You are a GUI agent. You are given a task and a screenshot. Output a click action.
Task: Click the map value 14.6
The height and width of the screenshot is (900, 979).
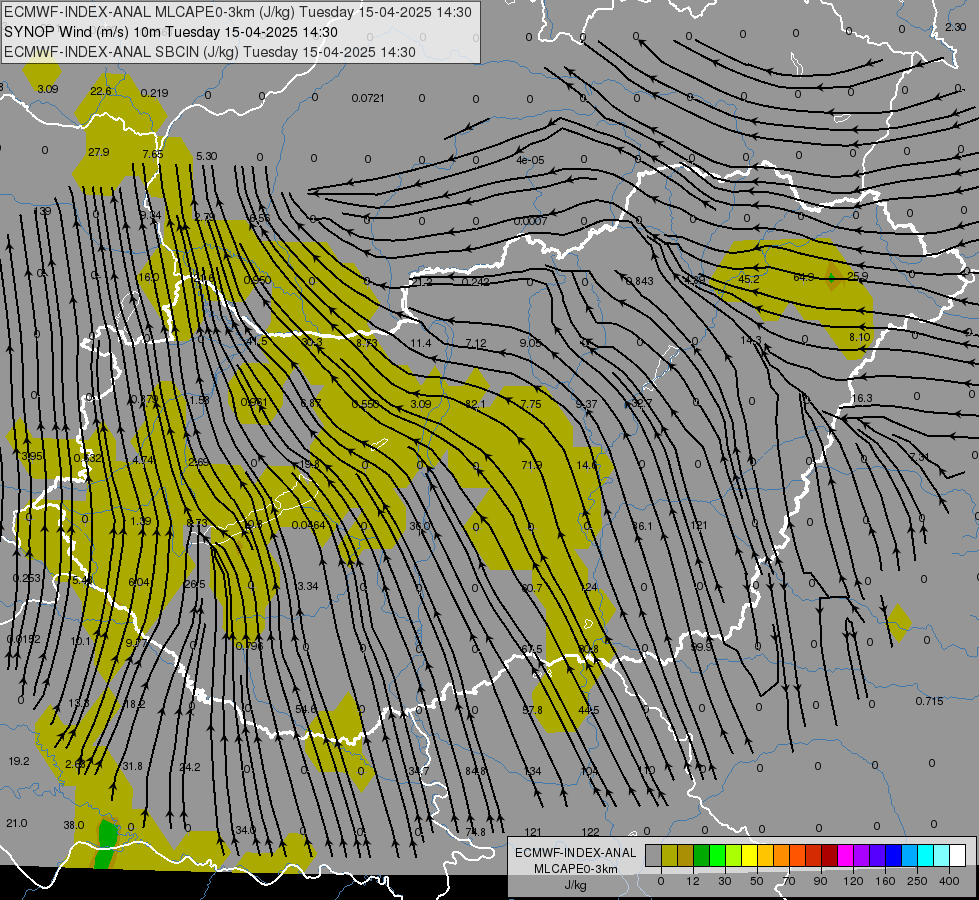587,465
